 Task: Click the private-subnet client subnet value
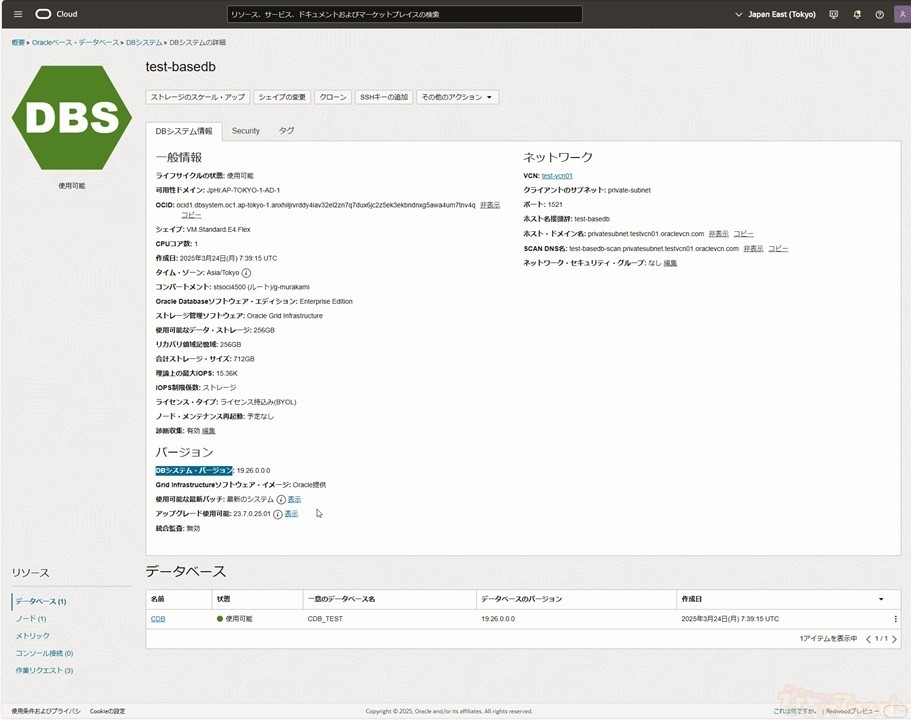pos(629,190)
